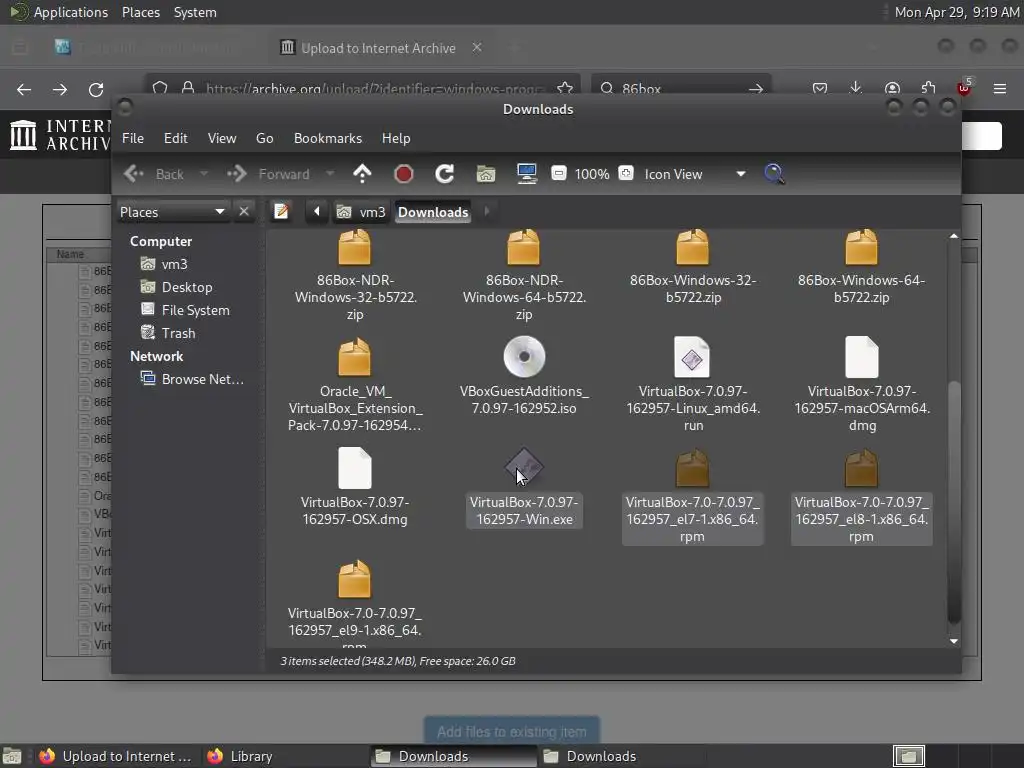
Task: Open the Firefox hamburger menu icon
Action: click(x=999, y=89)
